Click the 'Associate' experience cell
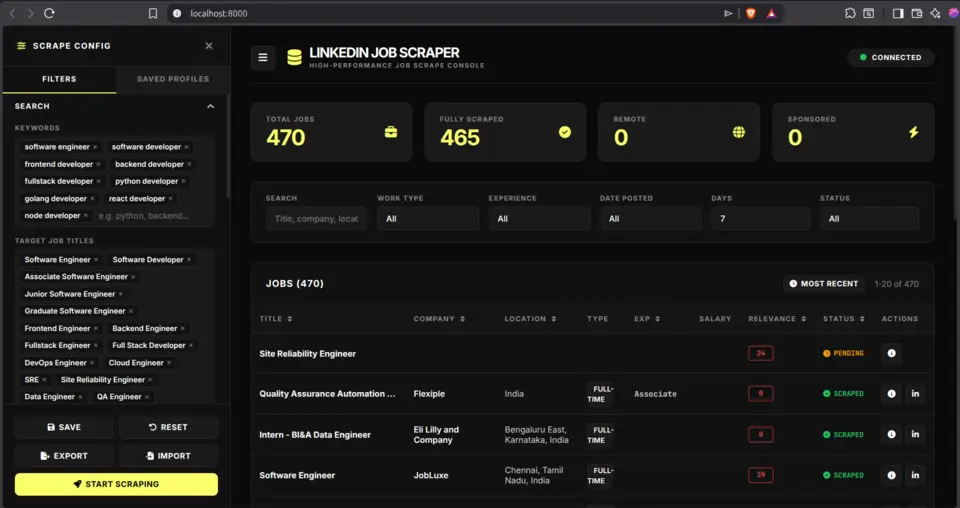Image resolution: width=960 pixels, height=508 pixels. pos(655,394)
